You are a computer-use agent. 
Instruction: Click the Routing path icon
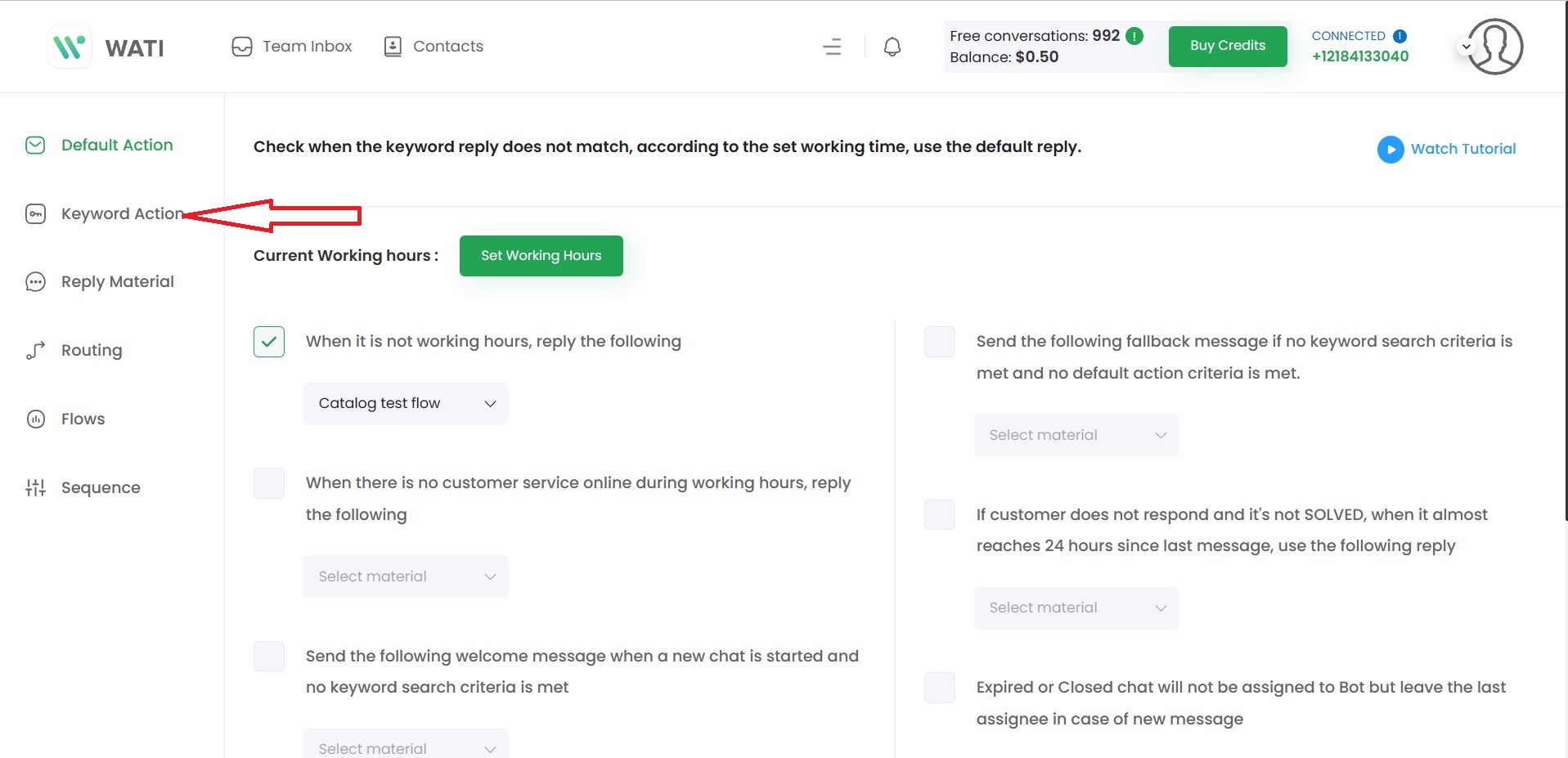click(35, 350)
